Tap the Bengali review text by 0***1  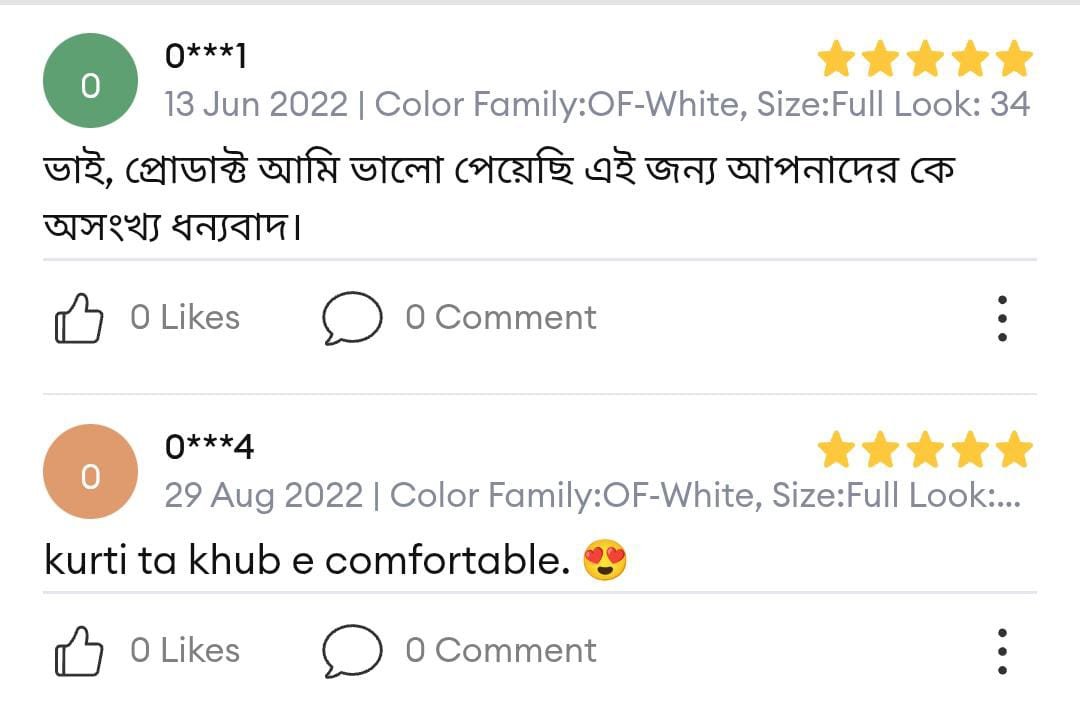point(500,198)
